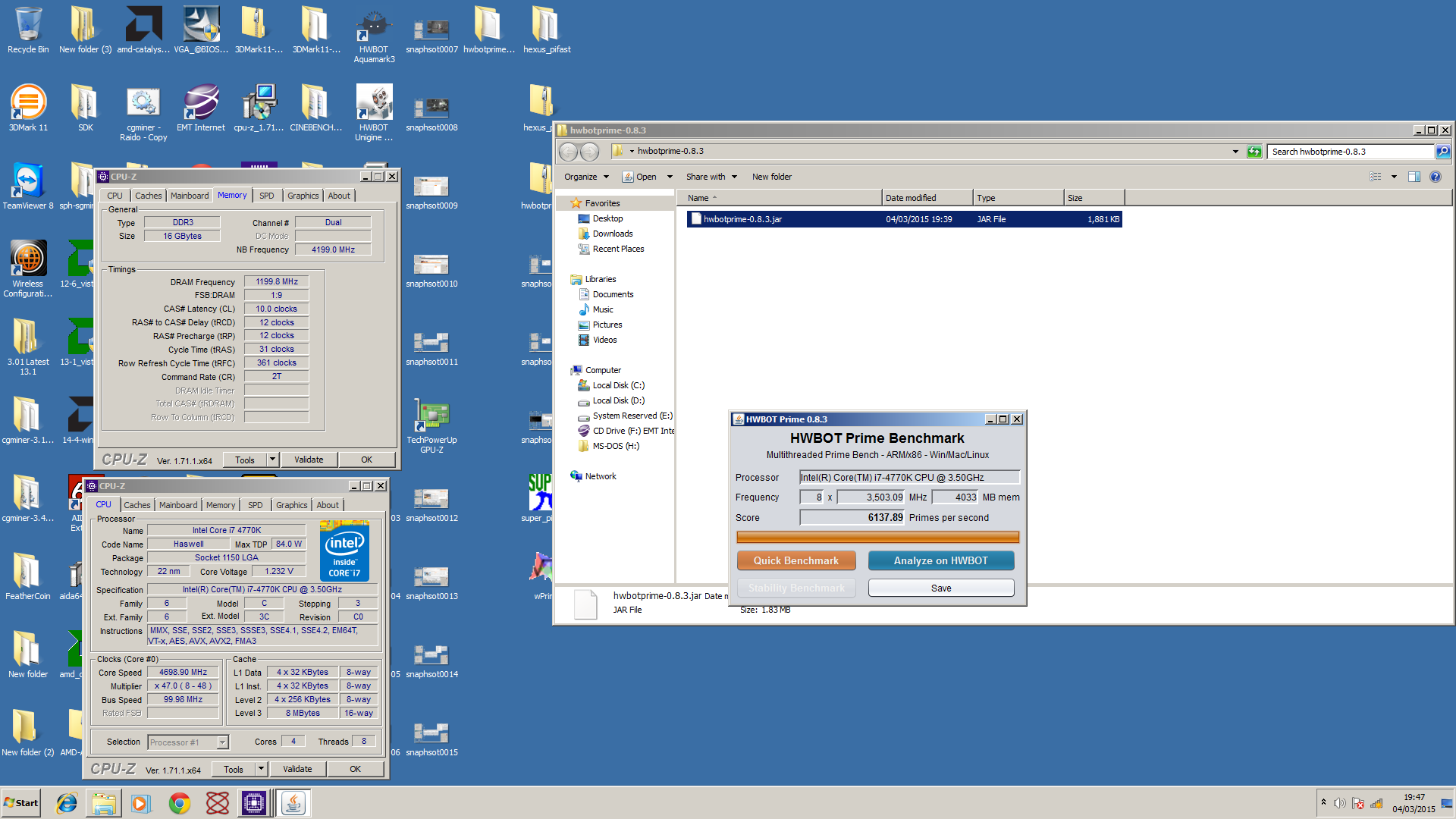Sort files by the Date modified column header
The height and width of the screenshot is (819, 1456).
tap(927, 198)
